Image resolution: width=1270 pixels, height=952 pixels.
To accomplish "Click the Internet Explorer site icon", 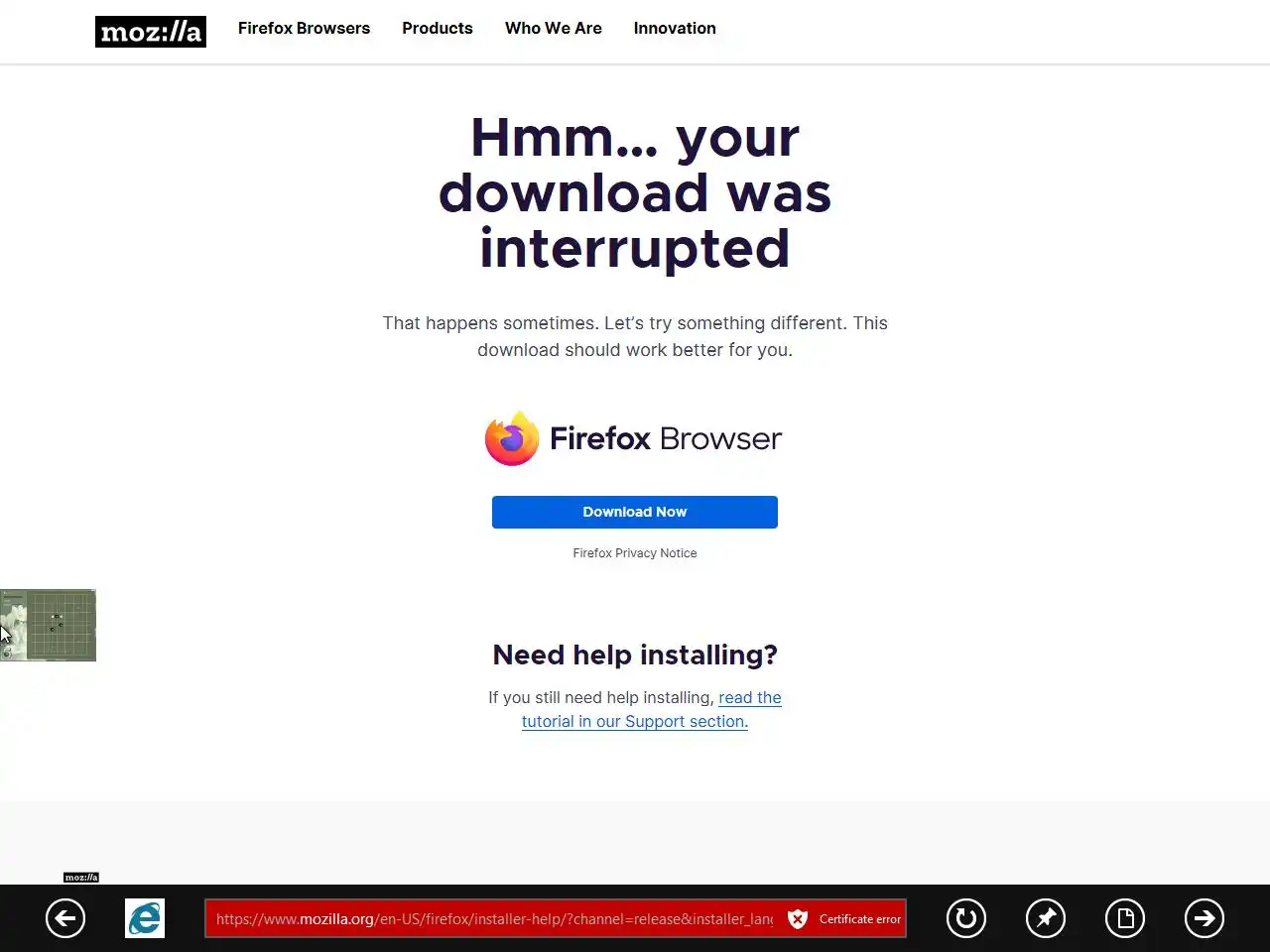I will point(145,918).
